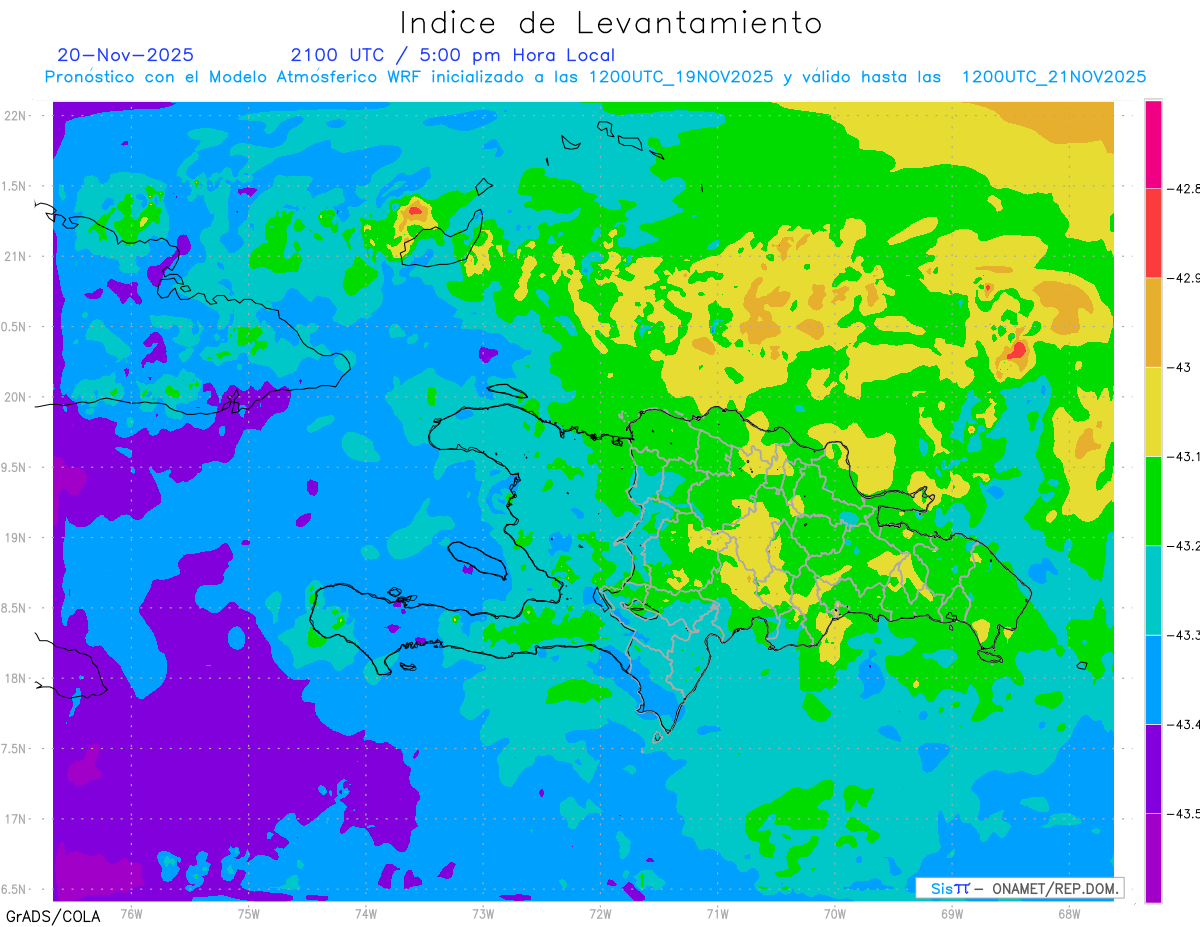Select the "75W" longitude axis label
This screenshot has width=1200, height=927.
(x=248, y=913)
